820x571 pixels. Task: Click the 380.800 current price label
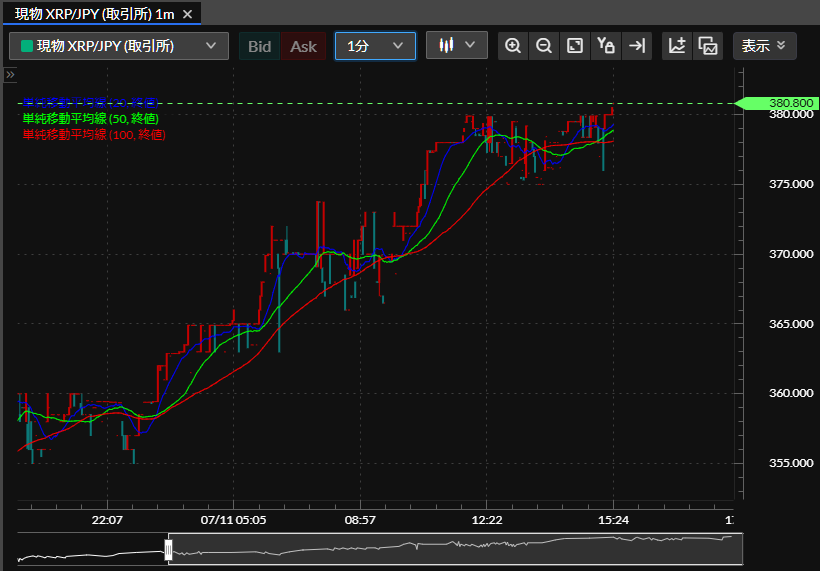[777, 103]
